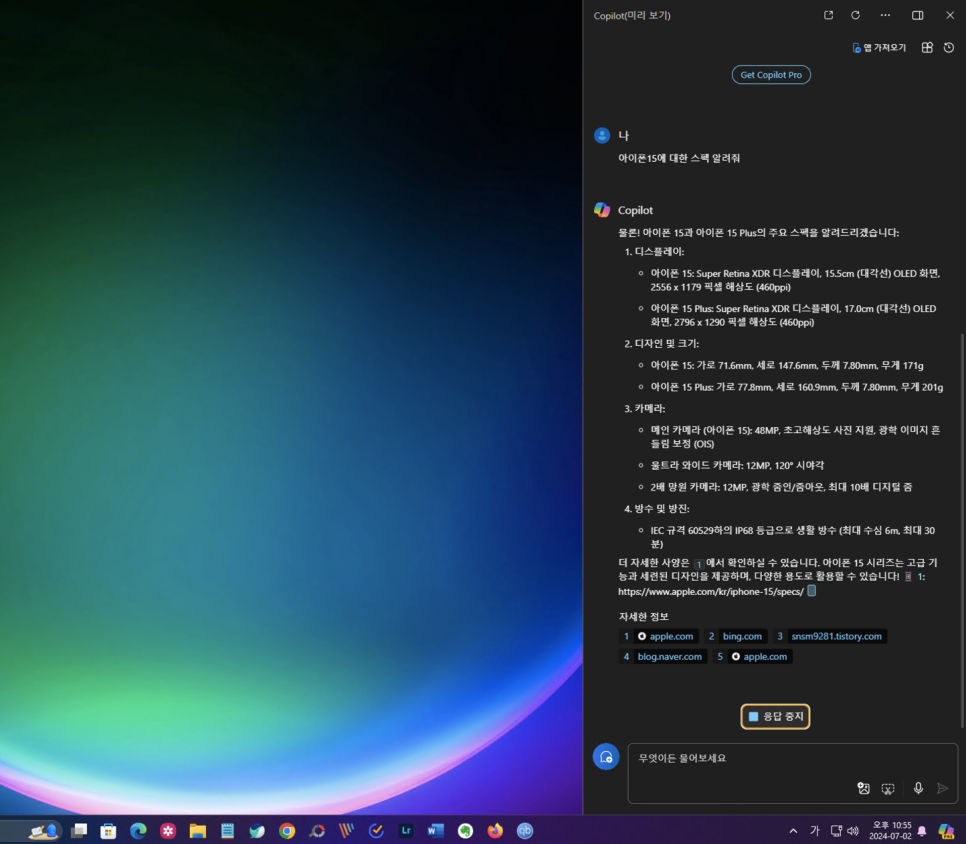The image size is (966, 844).
Task: Click the Get Copilot Pro button
Action: [x=771, y=75]
